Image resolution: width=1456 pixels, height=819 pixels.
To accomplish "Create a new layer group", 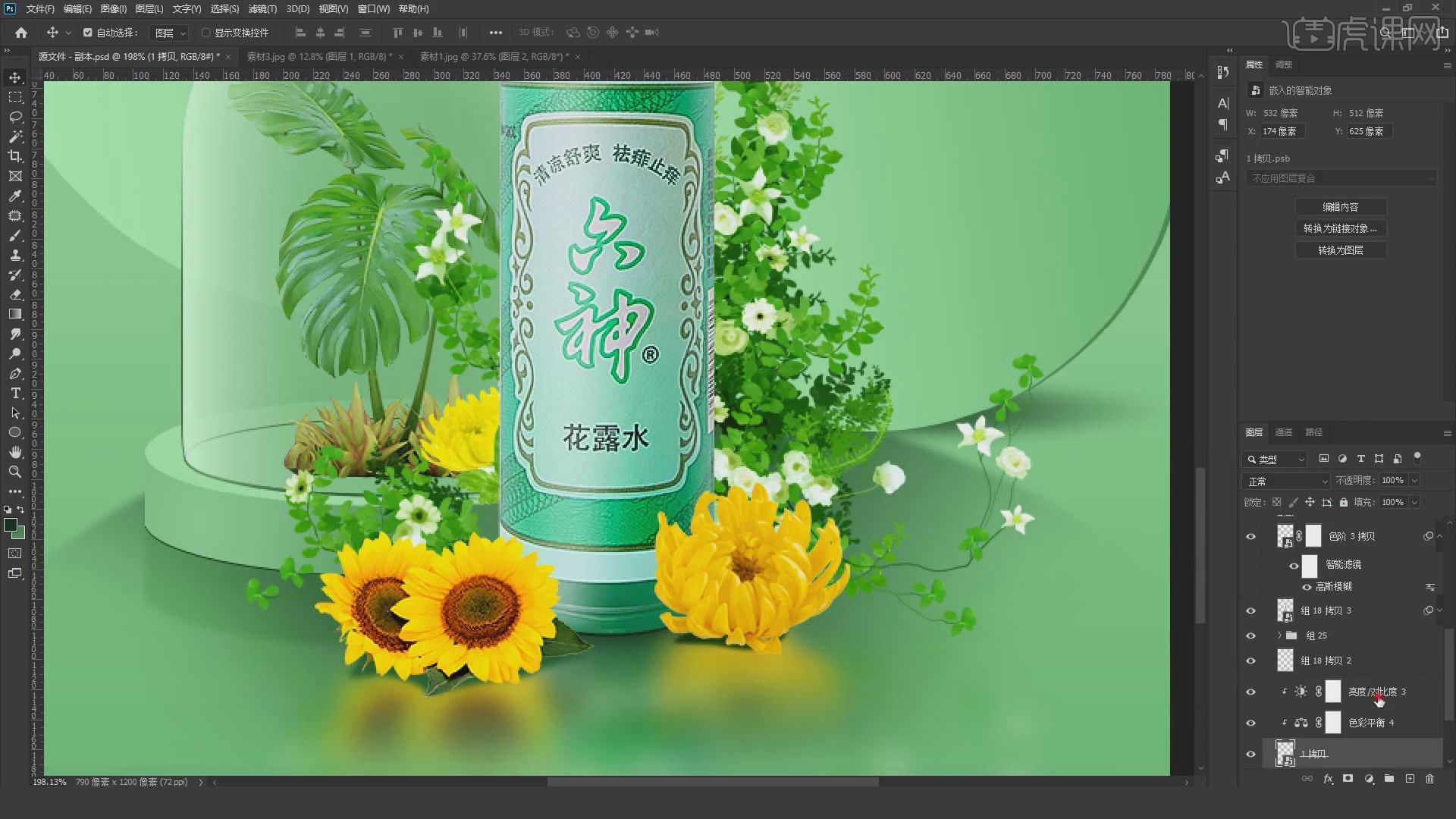I will 1389,778.
